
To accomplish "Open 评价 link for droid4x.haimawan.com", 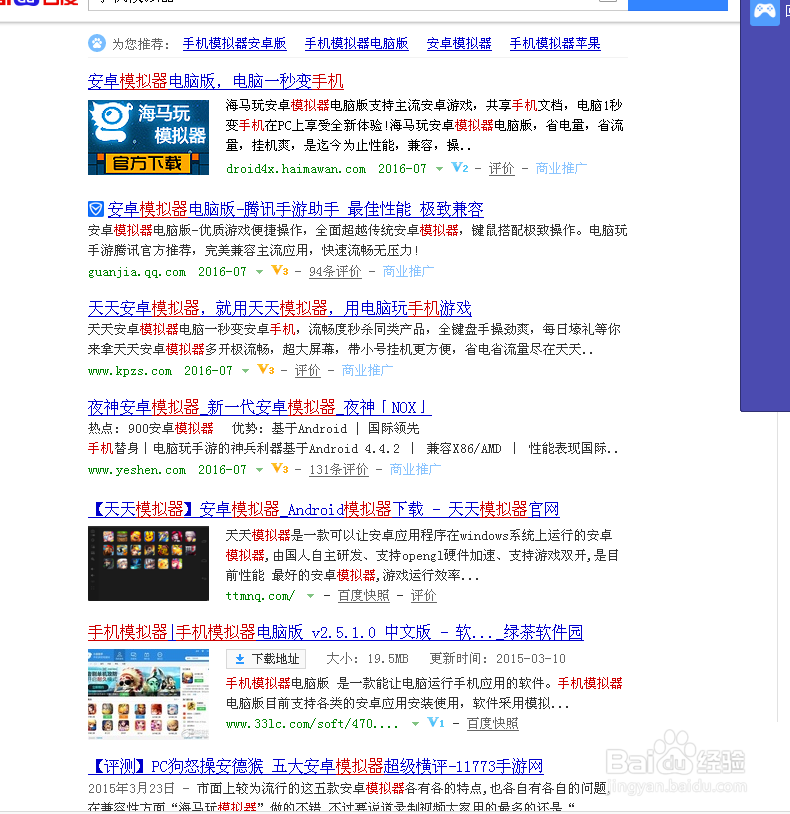I will click(501, 168).
